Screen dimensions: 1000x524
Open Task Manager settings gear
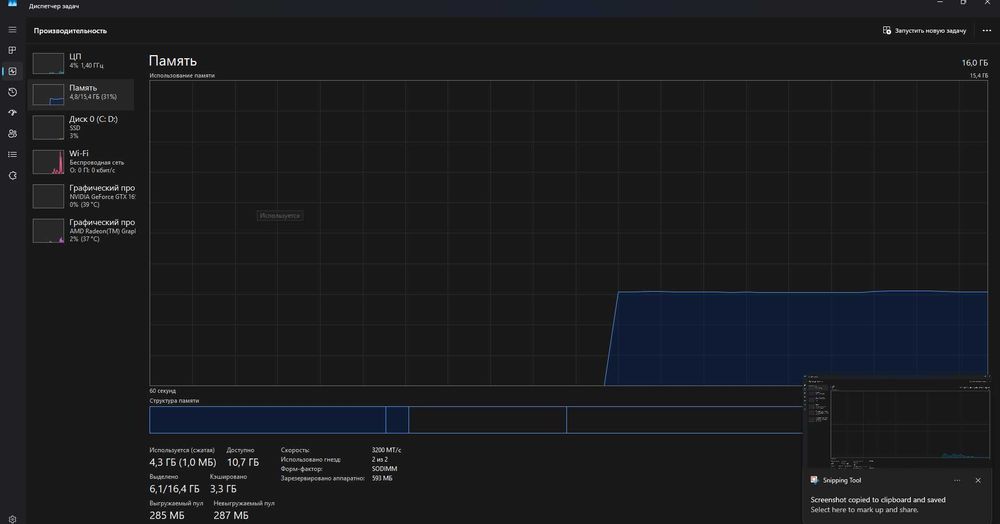coord(12,520)
